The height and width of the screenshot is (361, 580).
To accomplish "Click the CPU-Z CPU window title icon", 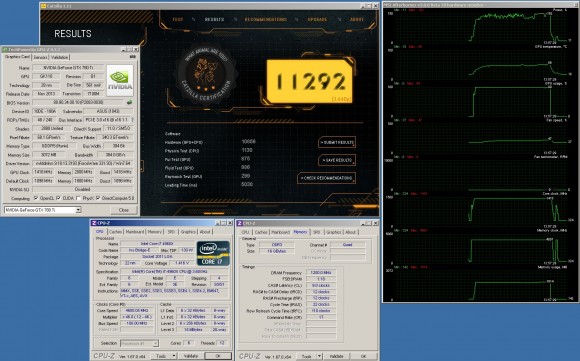I will [94, 223].
